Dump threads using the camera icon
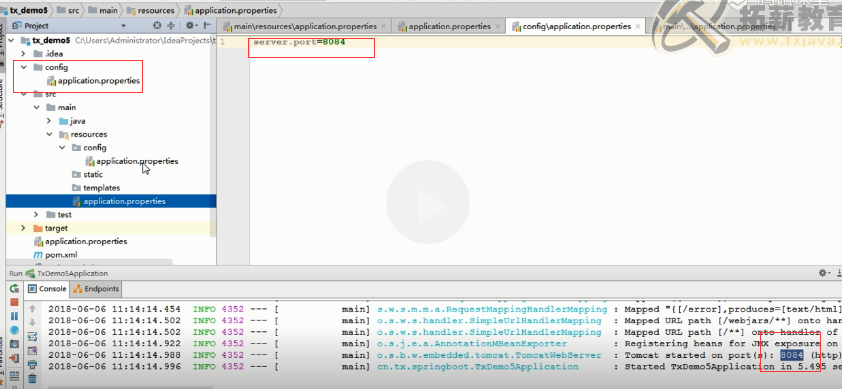842x389 pixels. point(14,344)
